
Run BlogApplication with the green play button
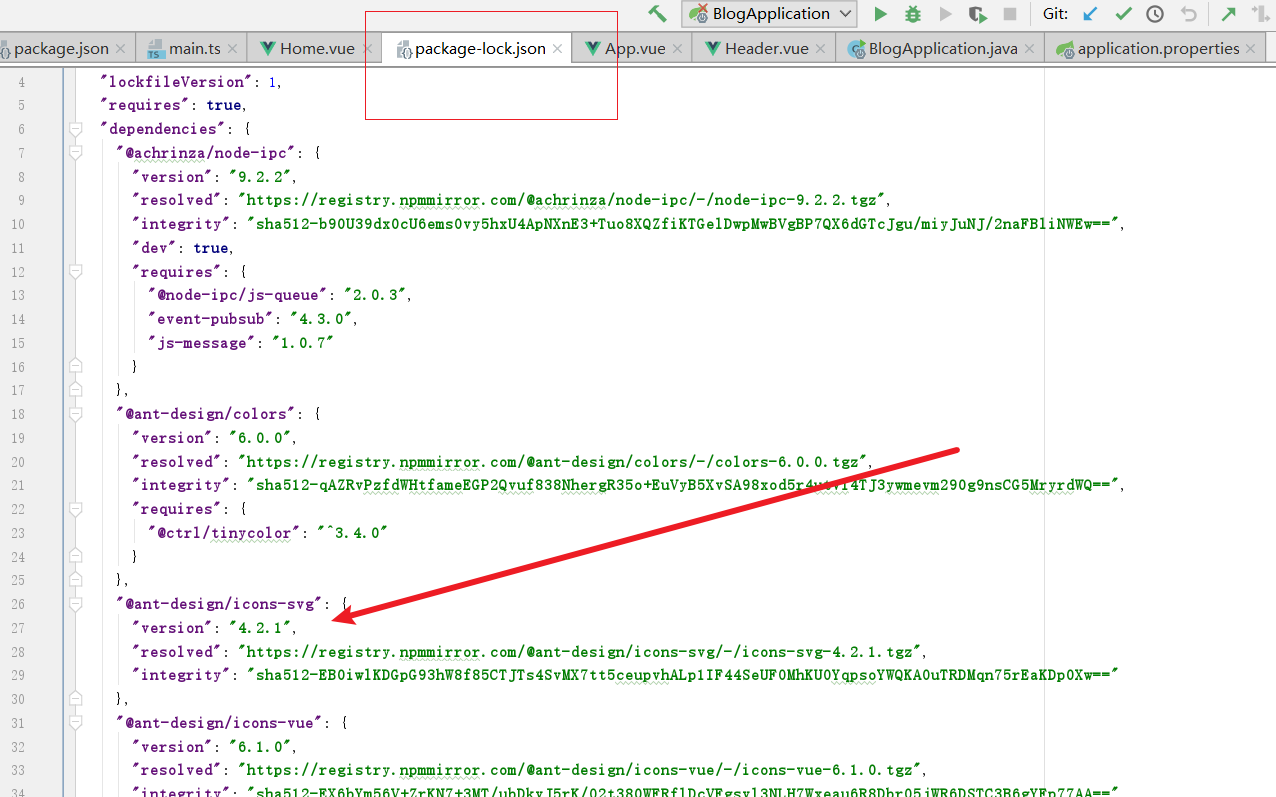(x=880, y=14)
